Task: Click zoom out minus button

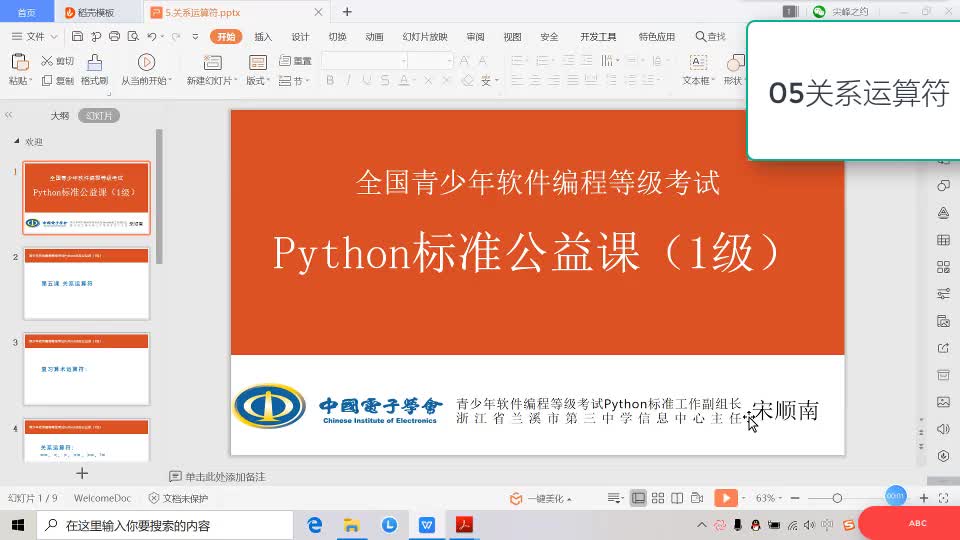Action: pyautogui.click(x=795, y=498)
